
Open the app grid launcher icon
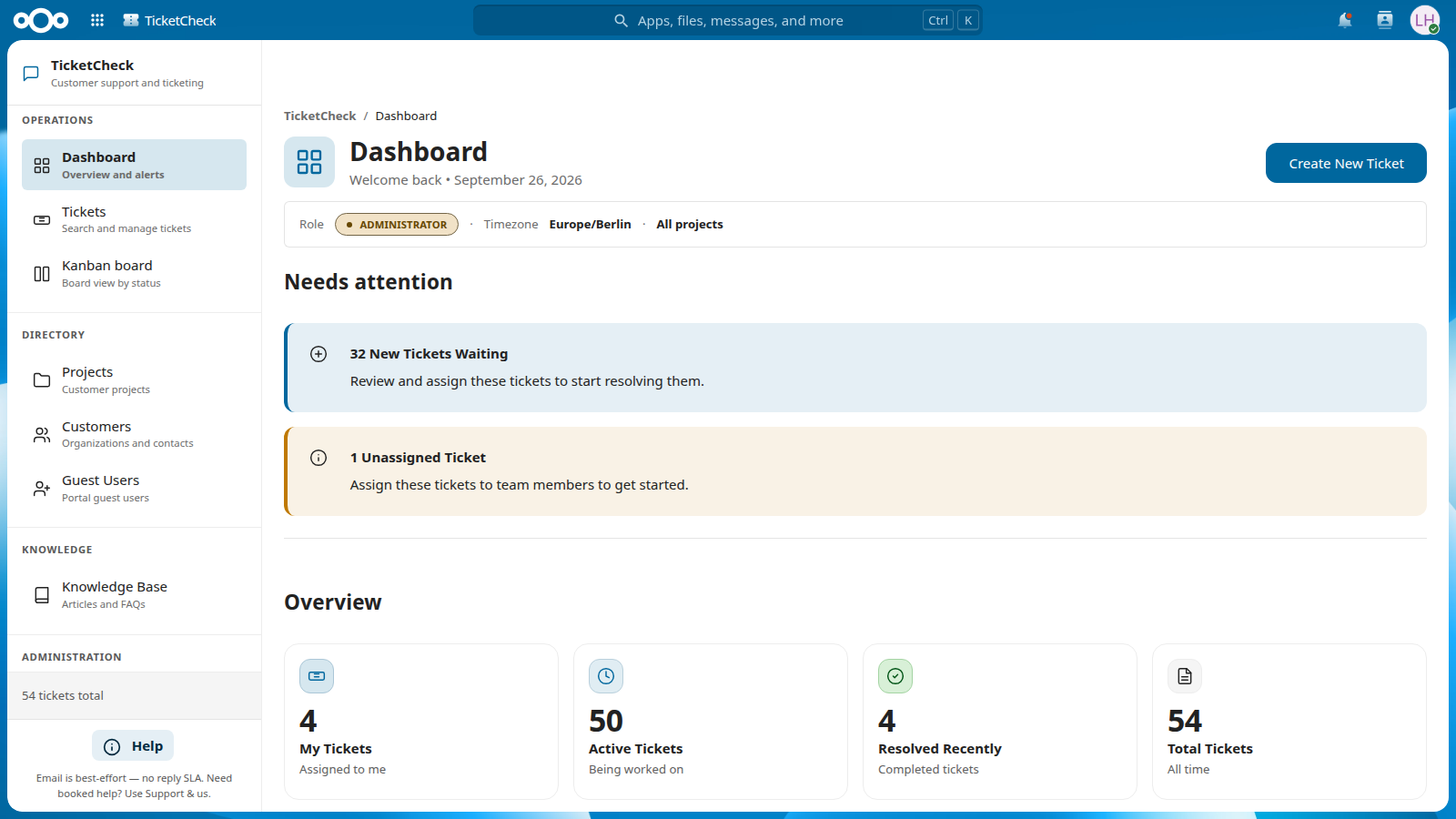[x=97, y=20]
